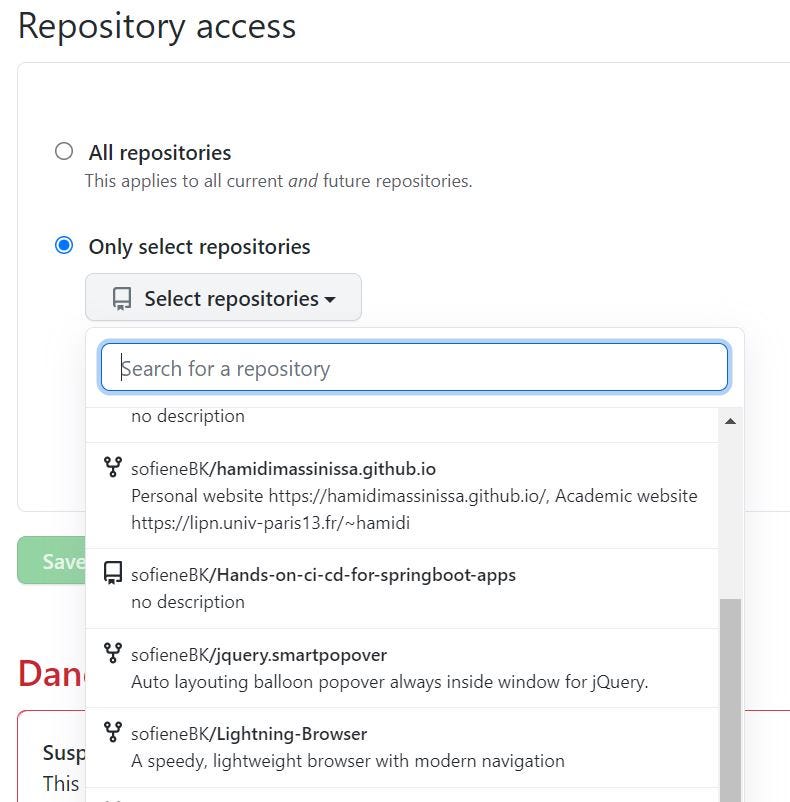Open the Select repositories dropdown
The width and height of the screenshot is (790, 802).
(x=223, y=298)
